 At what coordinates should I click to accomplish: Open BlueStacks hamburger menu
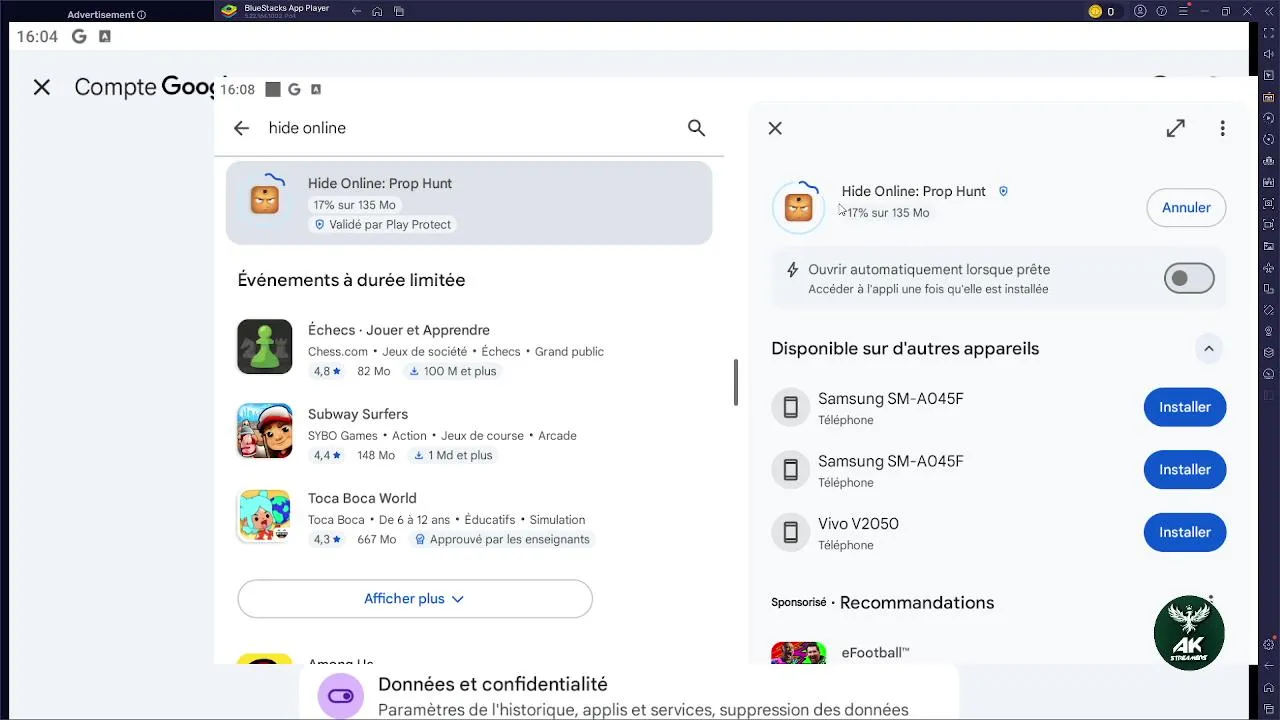point(1183,11)
